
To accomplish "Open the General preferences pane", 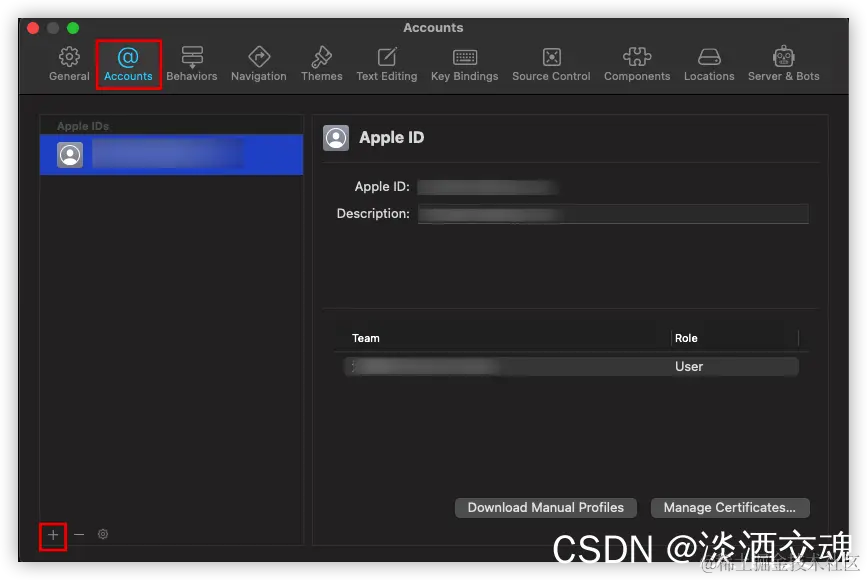I will coord(69,64).
